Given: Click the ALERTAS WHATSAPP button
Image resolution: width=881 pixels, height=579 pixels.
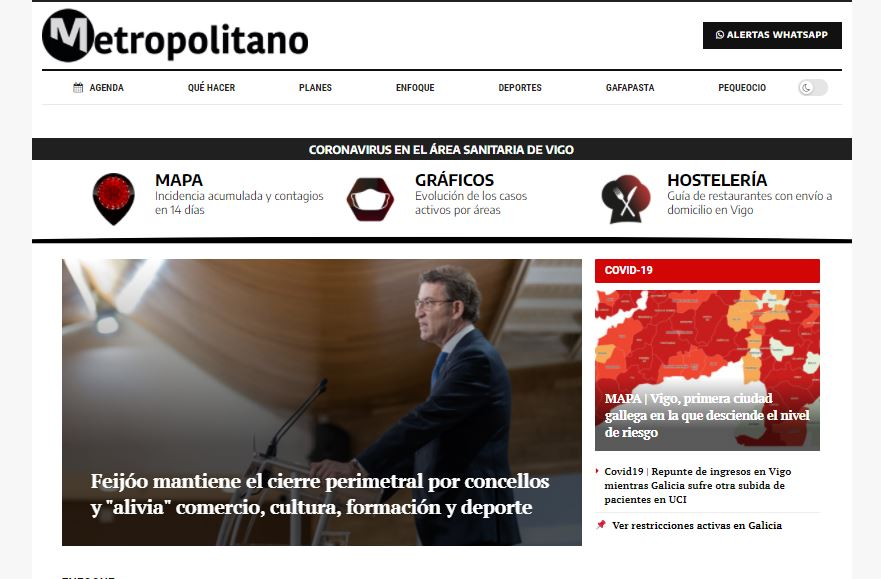Looking at the screenshot, I should (x=772, y=35).
